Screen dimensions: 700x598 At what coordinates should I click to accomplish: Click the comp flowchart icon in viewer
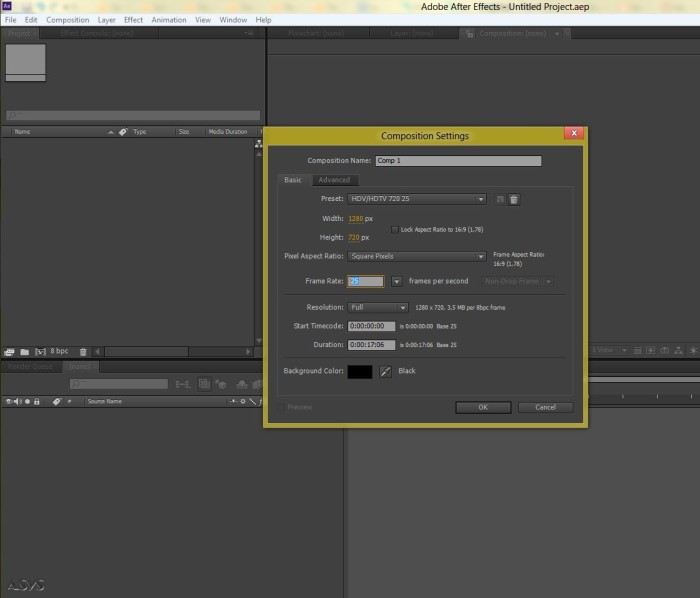[x=679, y=351]
